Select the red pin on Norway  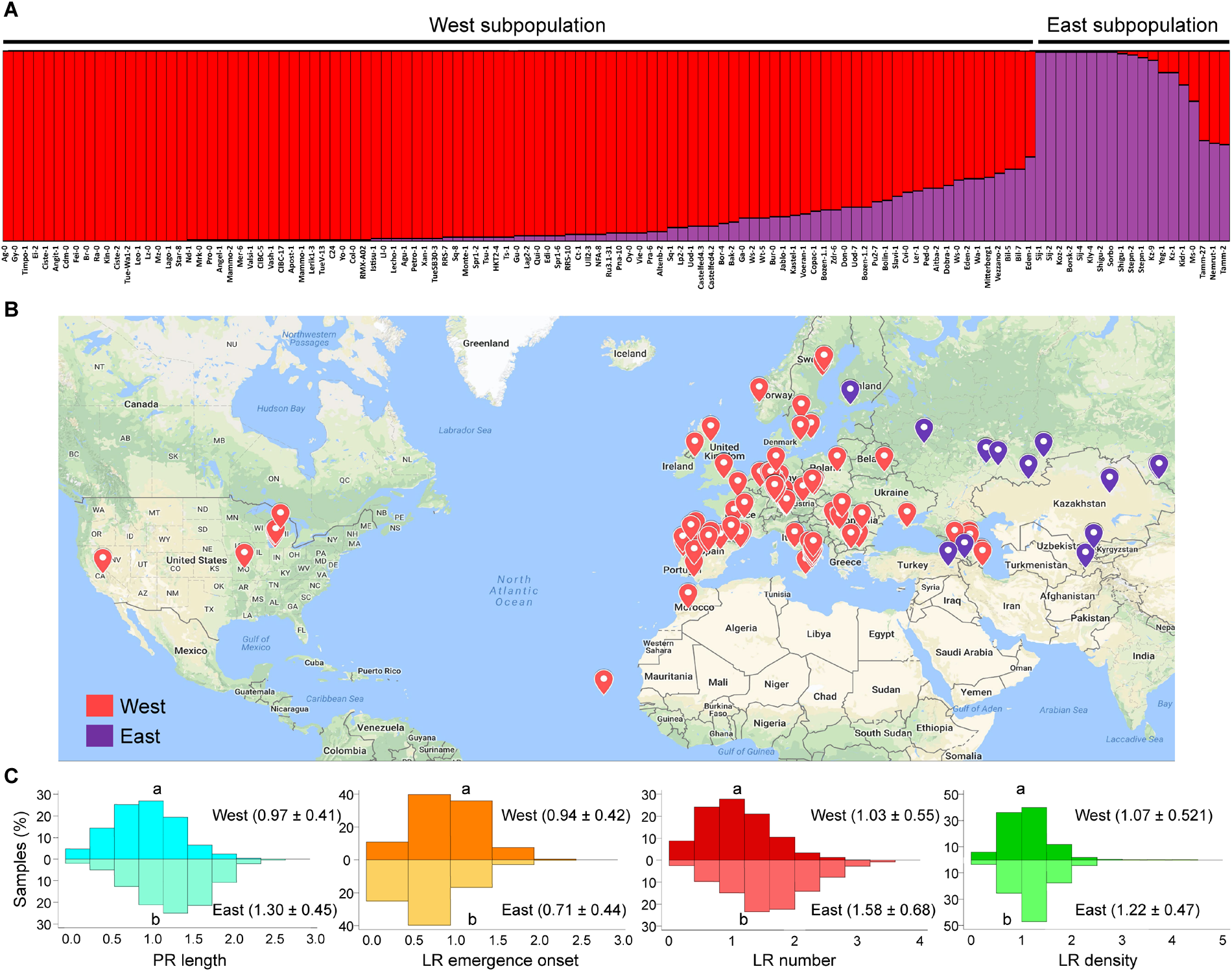point(759,388)
